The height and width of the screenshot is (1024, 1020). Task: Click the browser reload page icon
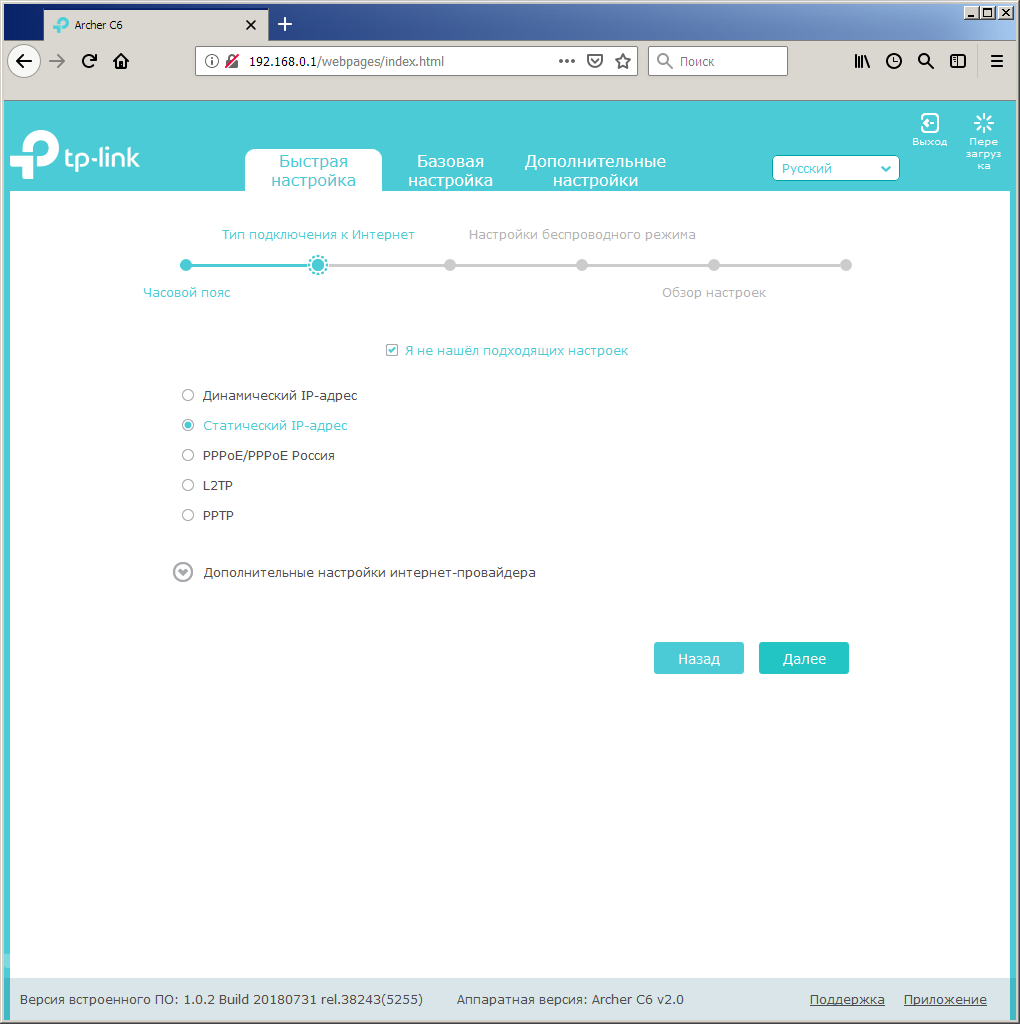(x=89, y=61)
